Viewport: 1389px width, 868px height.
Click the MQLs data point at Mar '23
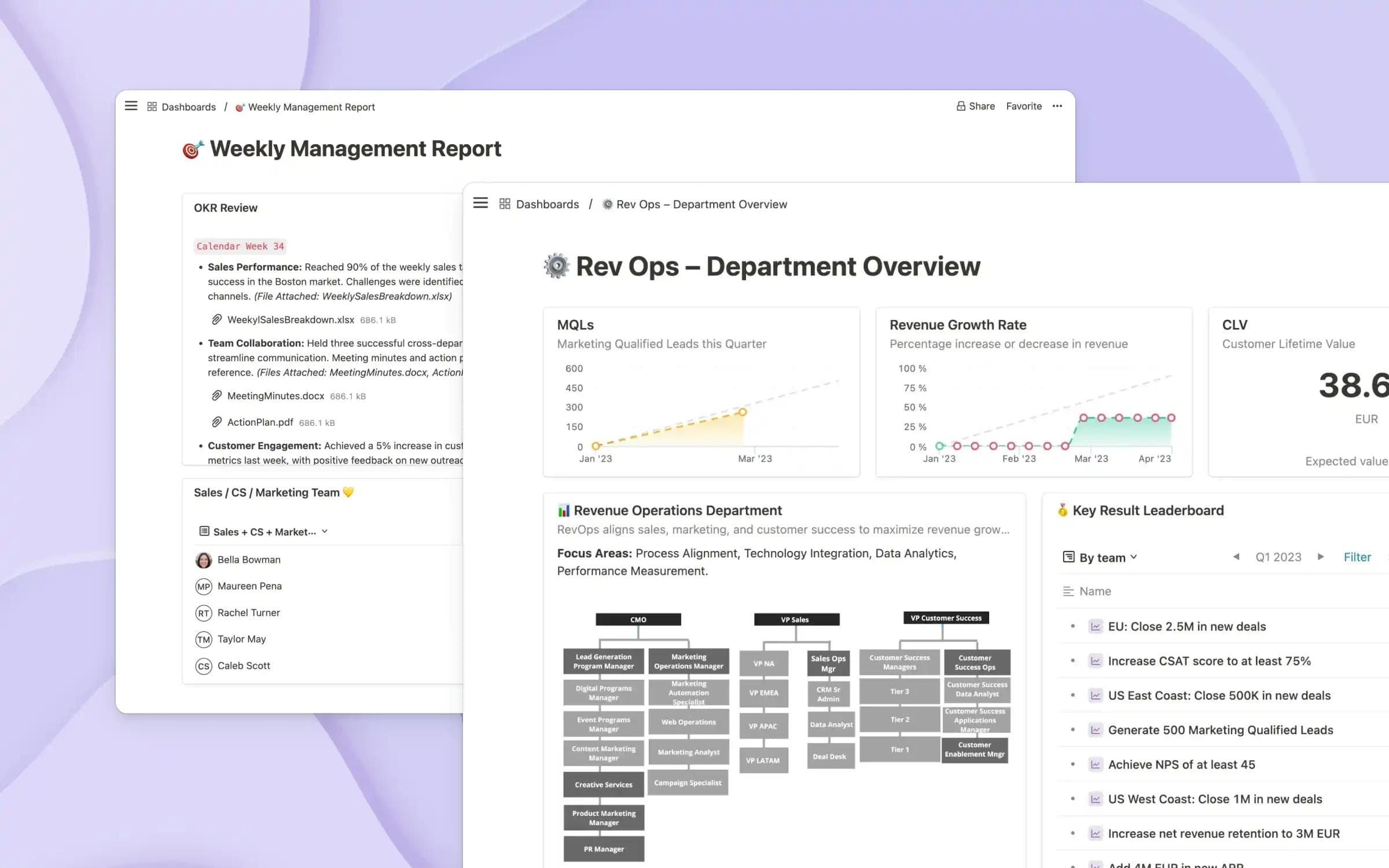(743, 412)
